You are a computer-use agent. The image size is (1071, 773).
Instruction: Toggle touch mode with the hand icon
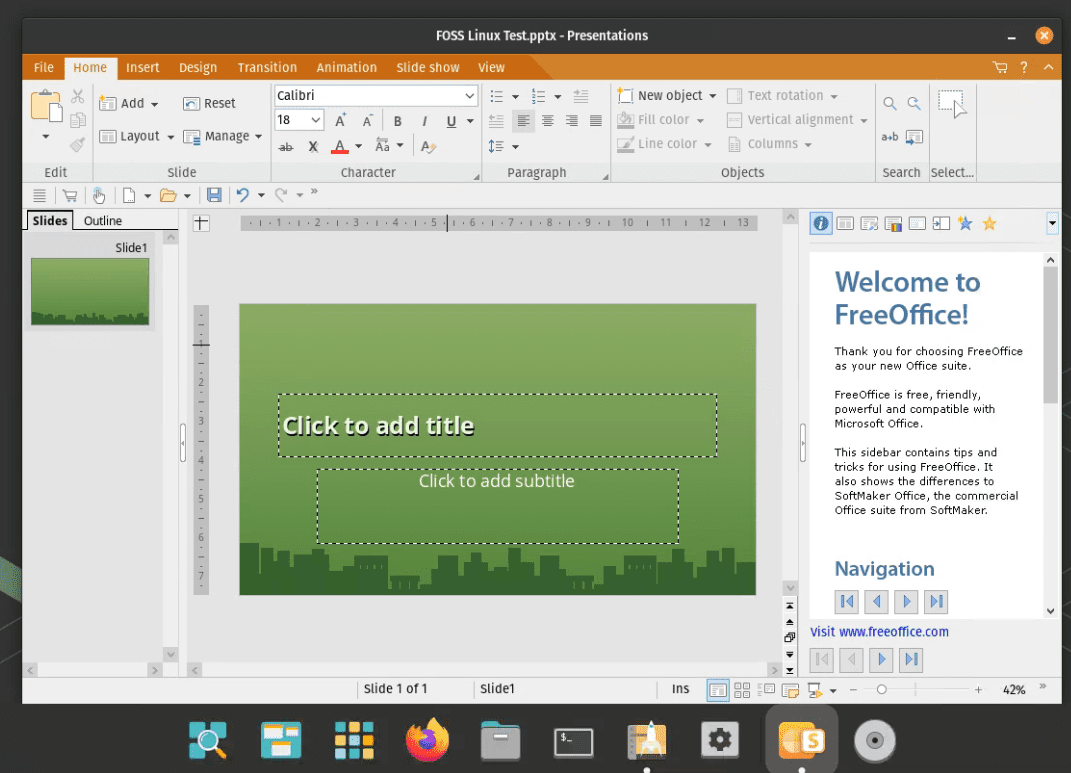(x=99, y=195)
